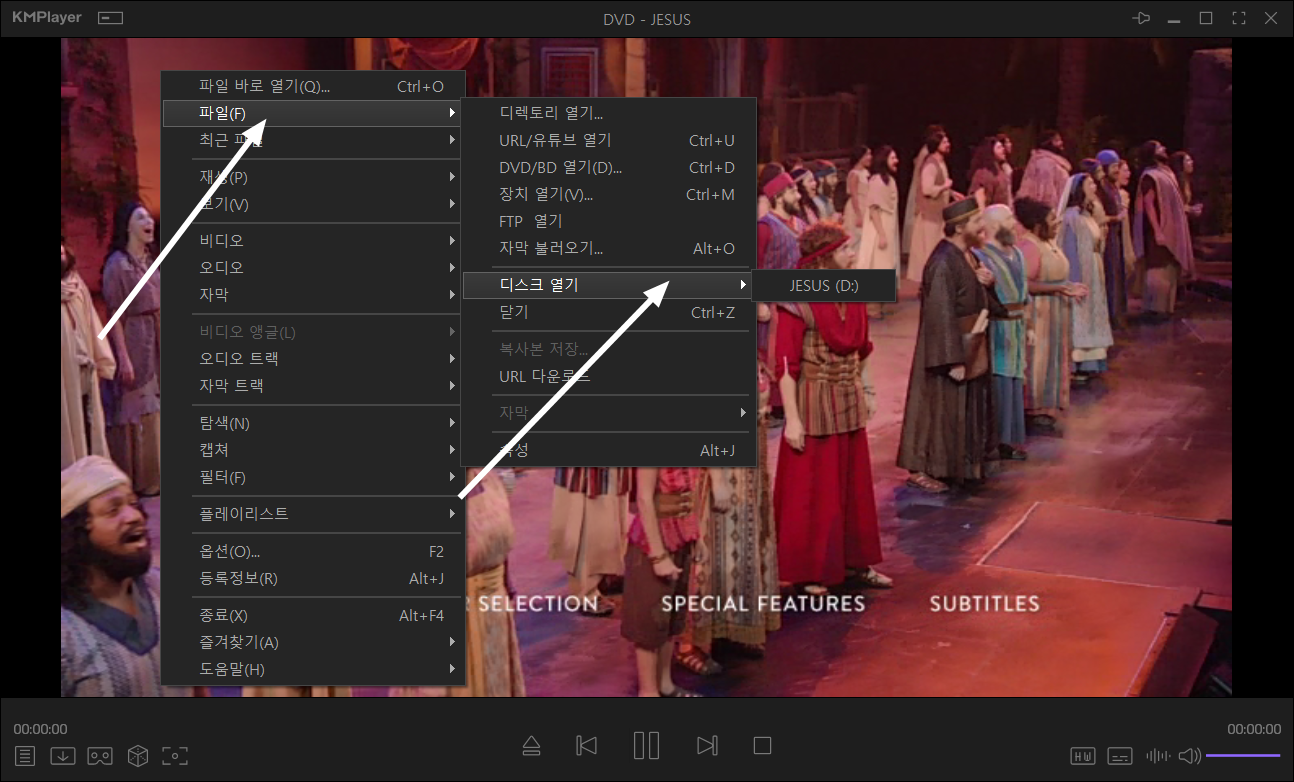Expand the 플레이리스트 submenu arrow
The height and width of the screenshot is (782, 1294).
click(x=452, y=514)
